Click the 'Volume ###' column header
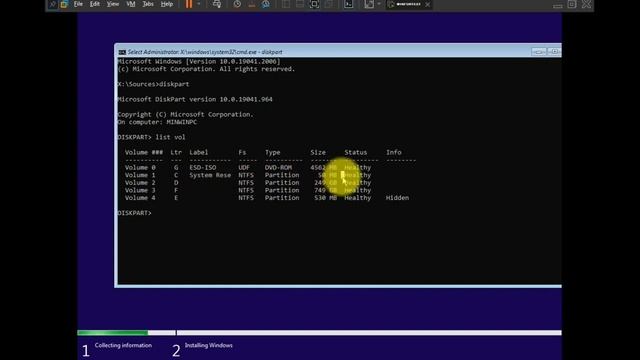640x360 pixels. tap(144, 152)
